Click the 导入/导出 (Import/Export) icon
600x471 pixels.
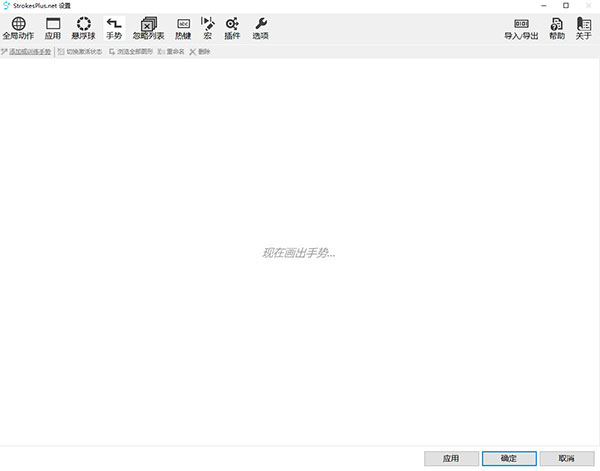(521, 28)
